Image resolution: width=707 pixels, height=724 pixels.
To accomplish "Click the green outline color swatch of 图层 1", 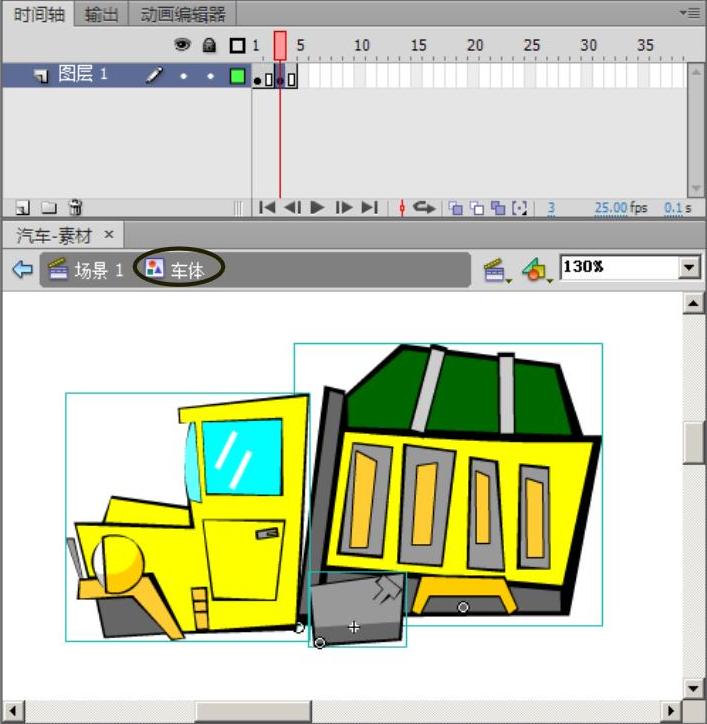I will pos(237,76).
